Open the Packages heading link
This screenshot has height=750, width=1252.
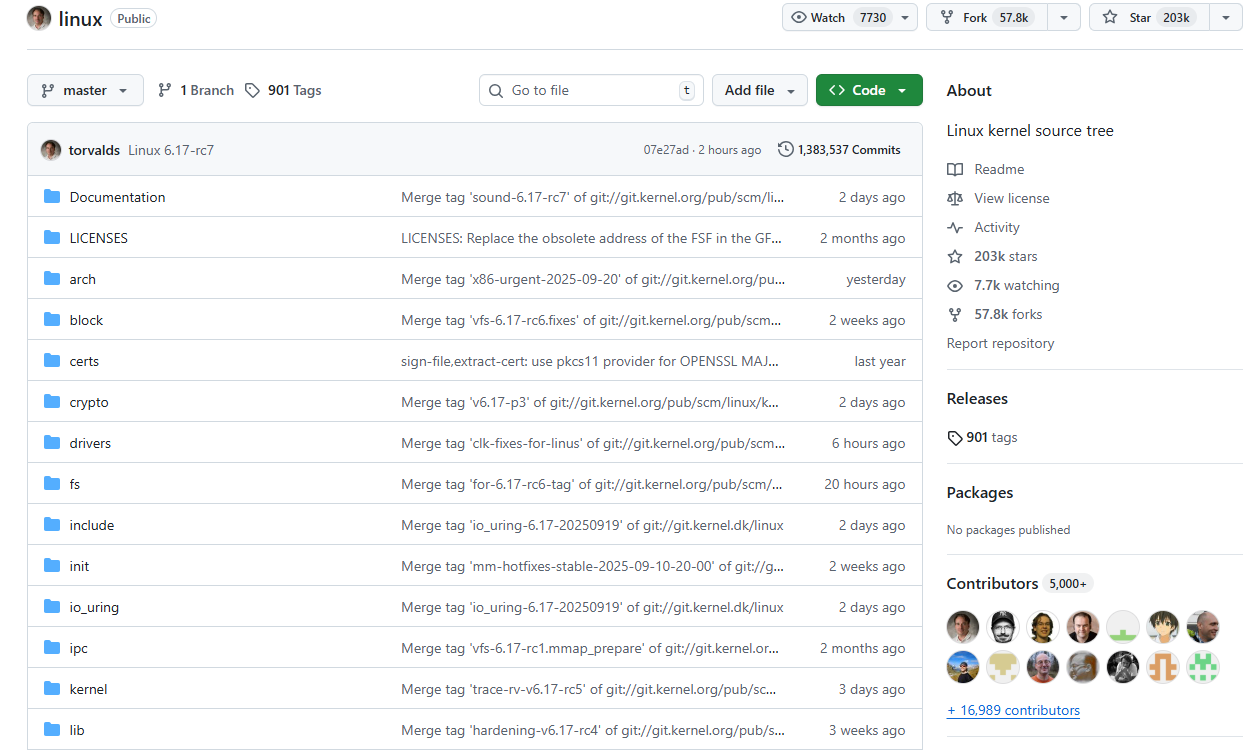980,492
